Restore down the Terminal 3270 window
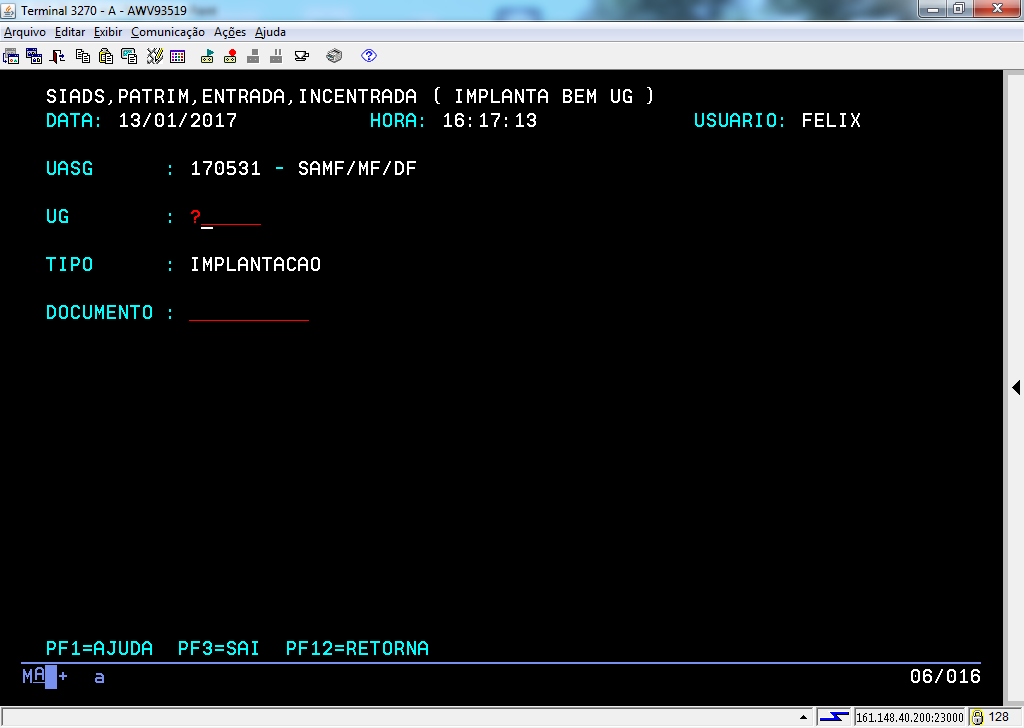This screenshot has width=1024, height=728. coord(959,9)
